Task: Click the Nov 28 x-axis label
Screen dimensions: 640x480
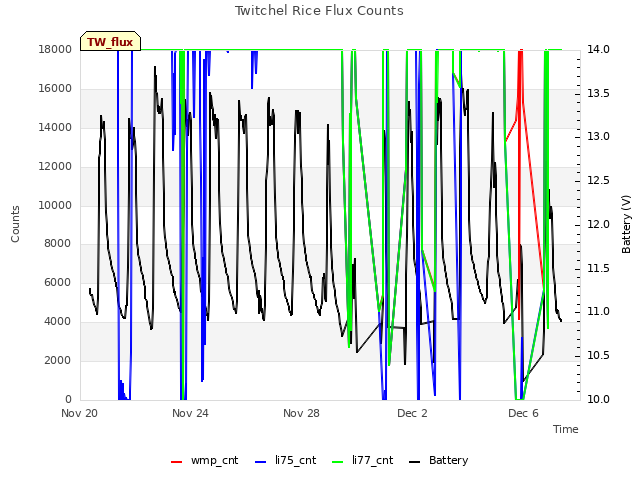Action: tap(301, 413)
